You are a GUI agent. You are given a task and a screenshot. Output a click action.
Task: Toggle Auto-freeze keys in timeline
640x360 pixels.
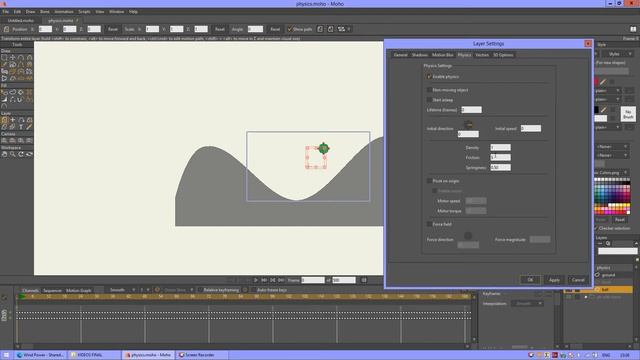pyautogui.click(x=253, y=290)
